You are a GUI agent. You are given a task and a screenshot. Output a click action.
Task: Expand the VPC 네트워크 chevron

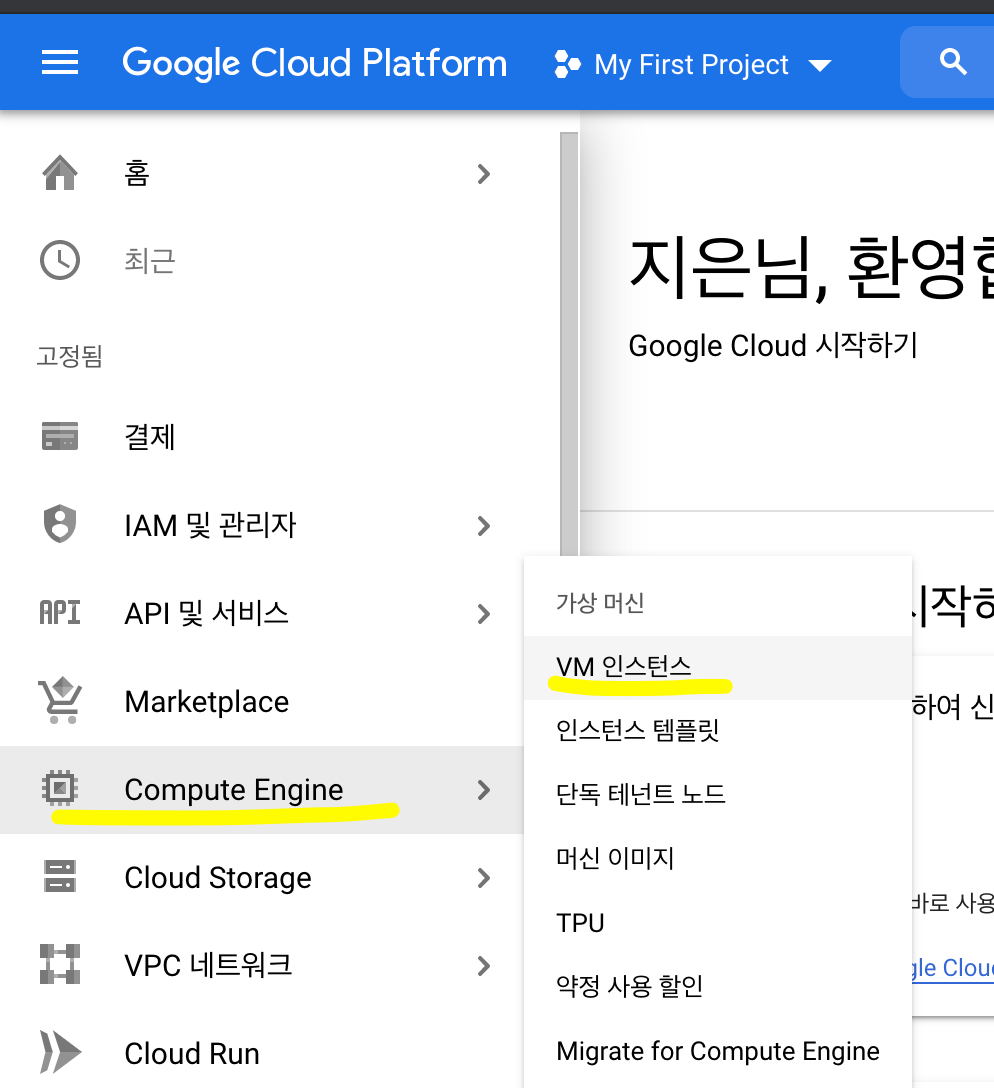483,967
